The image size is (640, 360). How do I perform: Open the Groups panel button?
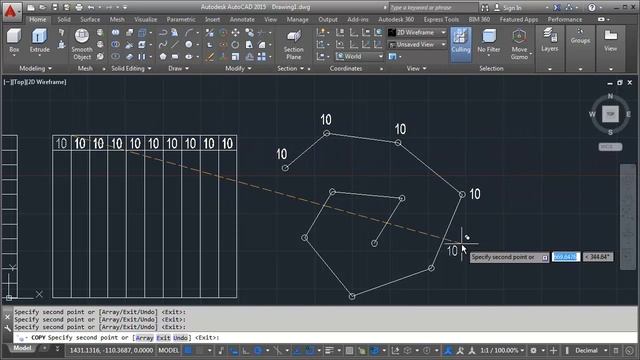[580, 37]
